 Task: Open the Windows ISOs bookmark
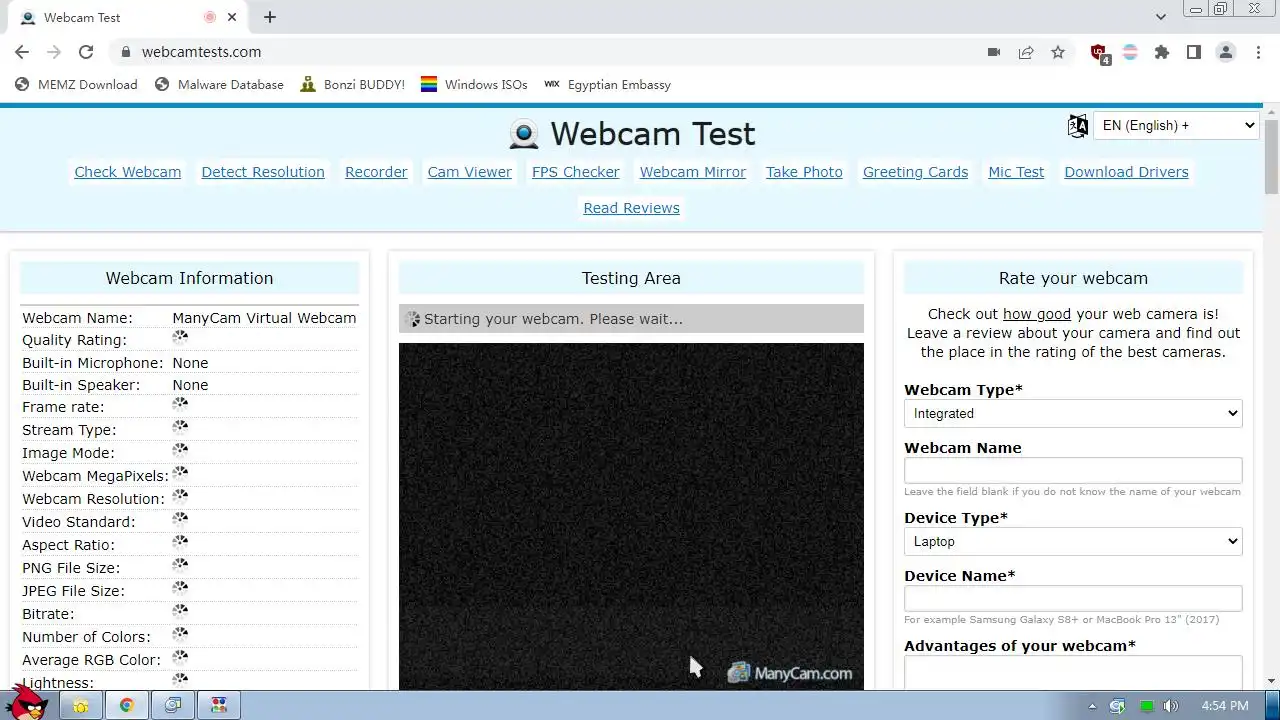tap(474, 85)
